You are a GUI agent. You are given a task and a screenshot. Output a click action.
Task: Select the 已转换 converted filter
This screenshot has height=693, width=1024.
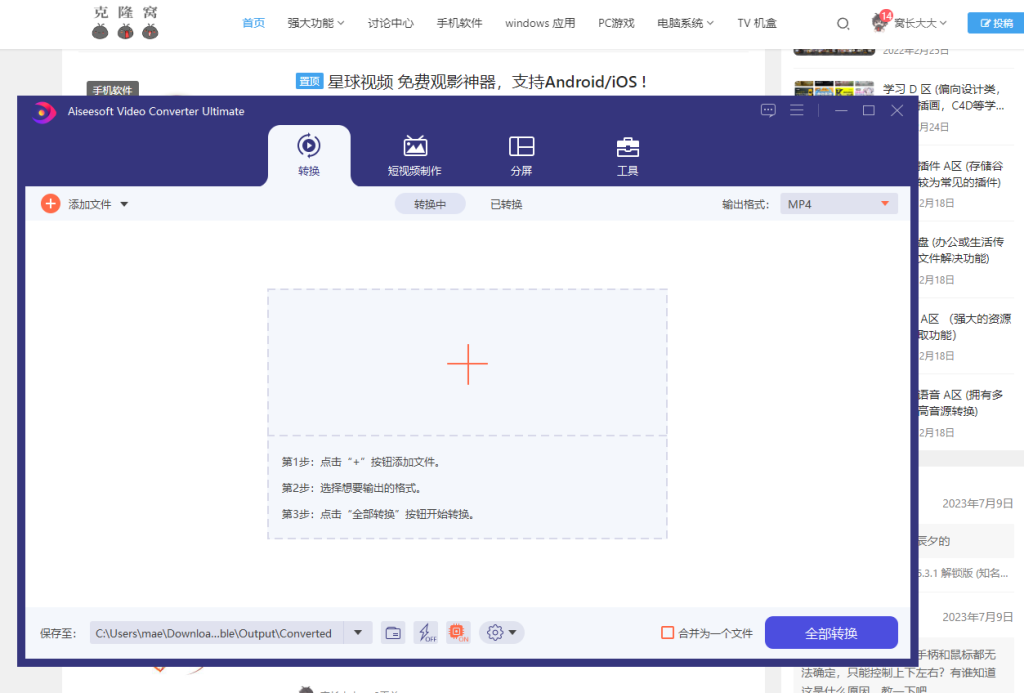506,204
